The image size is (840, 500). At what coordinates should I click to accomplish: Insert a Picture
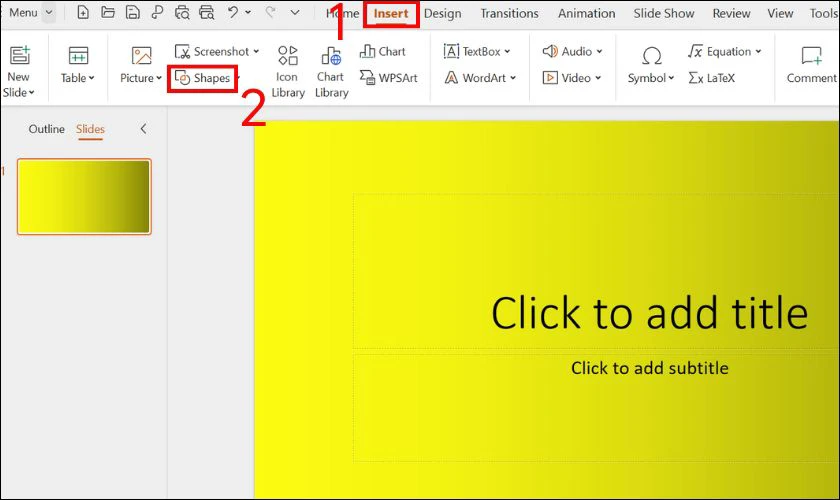pos(141,65)
